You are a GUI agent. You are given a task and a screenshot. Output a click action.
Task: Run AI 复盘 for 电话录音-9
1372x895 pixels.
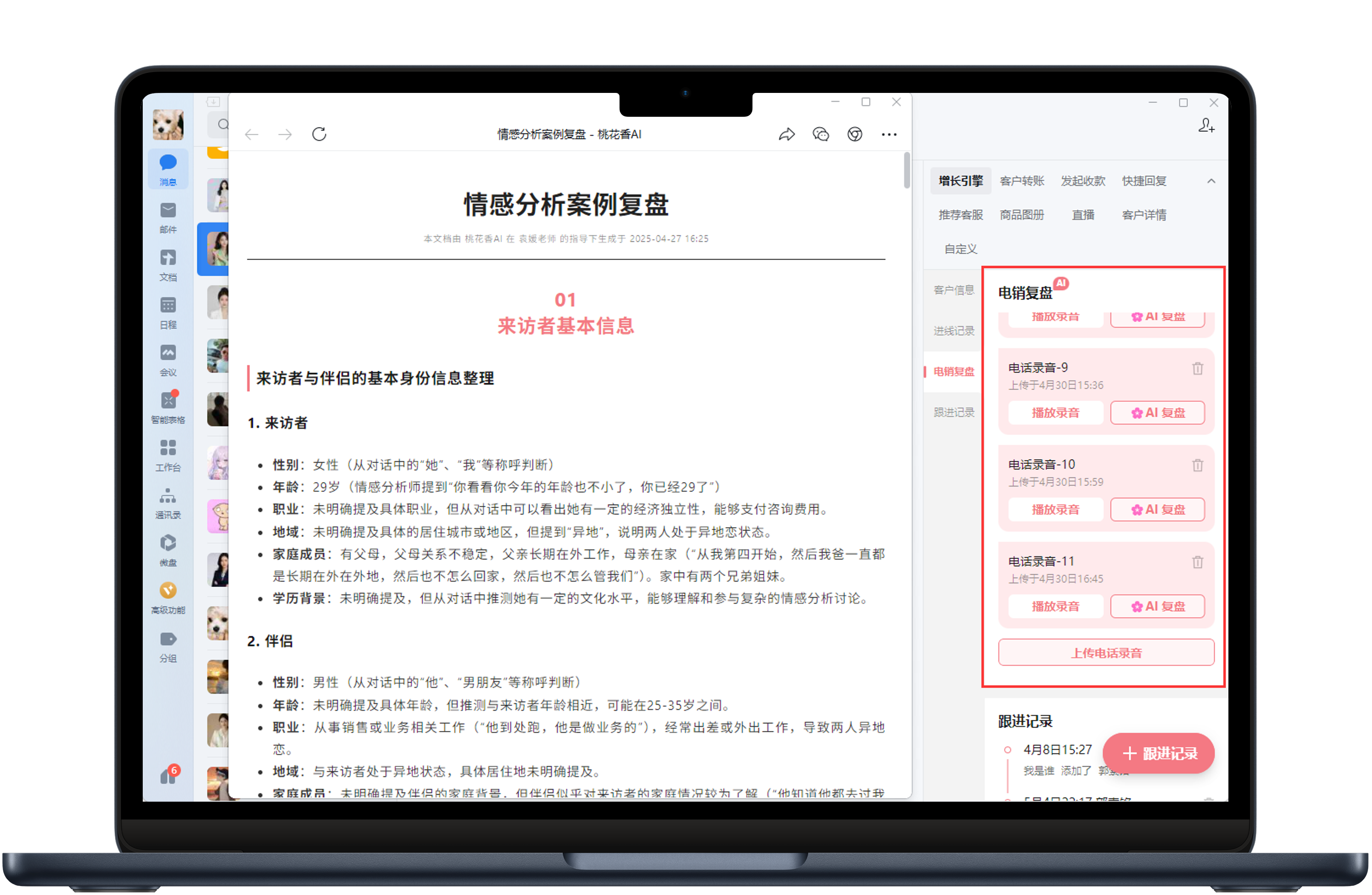coord(1158,413)
